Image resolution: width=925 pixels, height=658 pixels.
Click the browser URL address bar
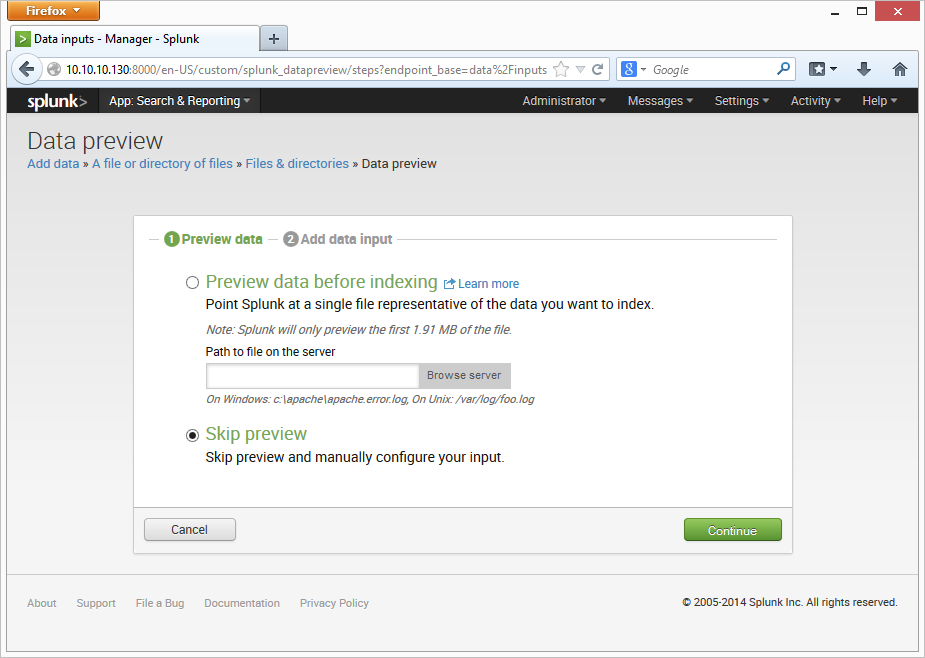pyautogui.click(x=306, y=70)
